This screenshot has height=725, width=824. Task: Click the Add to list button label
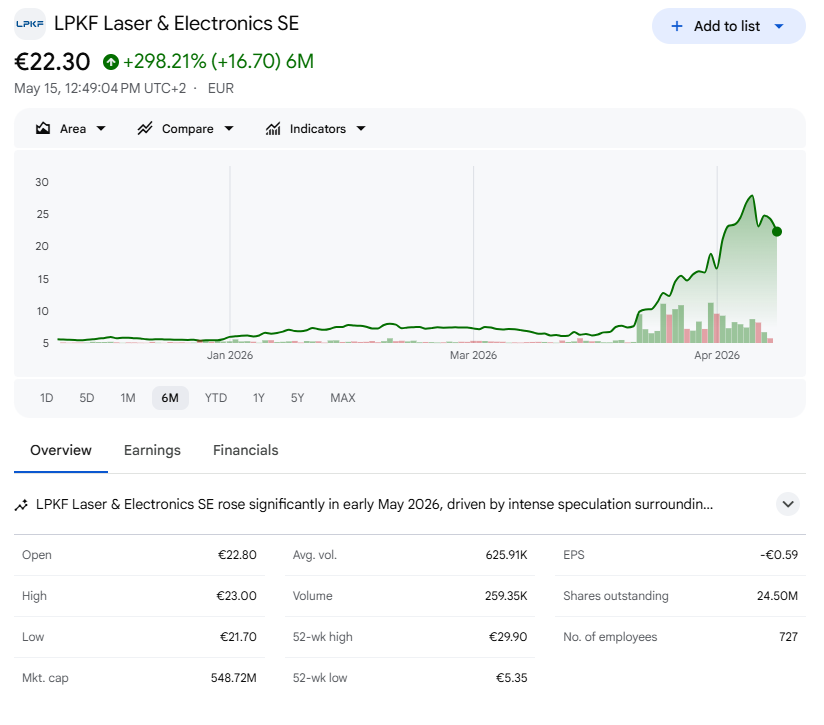pyautogui.click(x=727, y=26)
